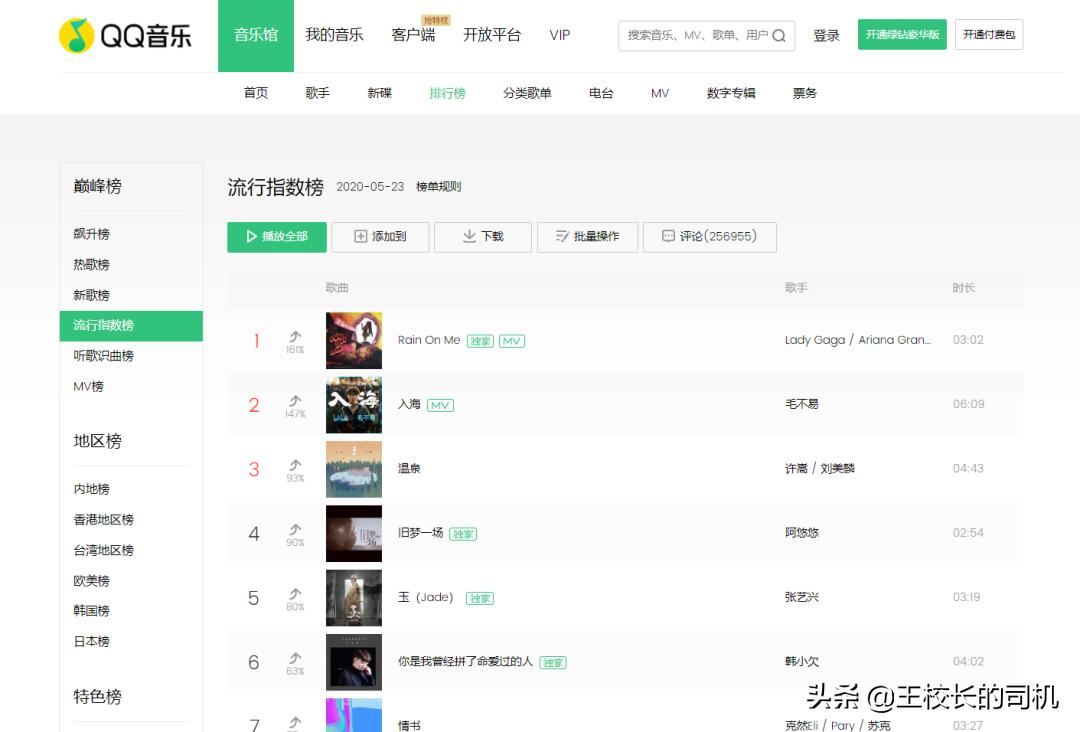Switch to the 排行榜 tab
Image resolution: width=1080 pixels, height=732 pixels.
446,92
